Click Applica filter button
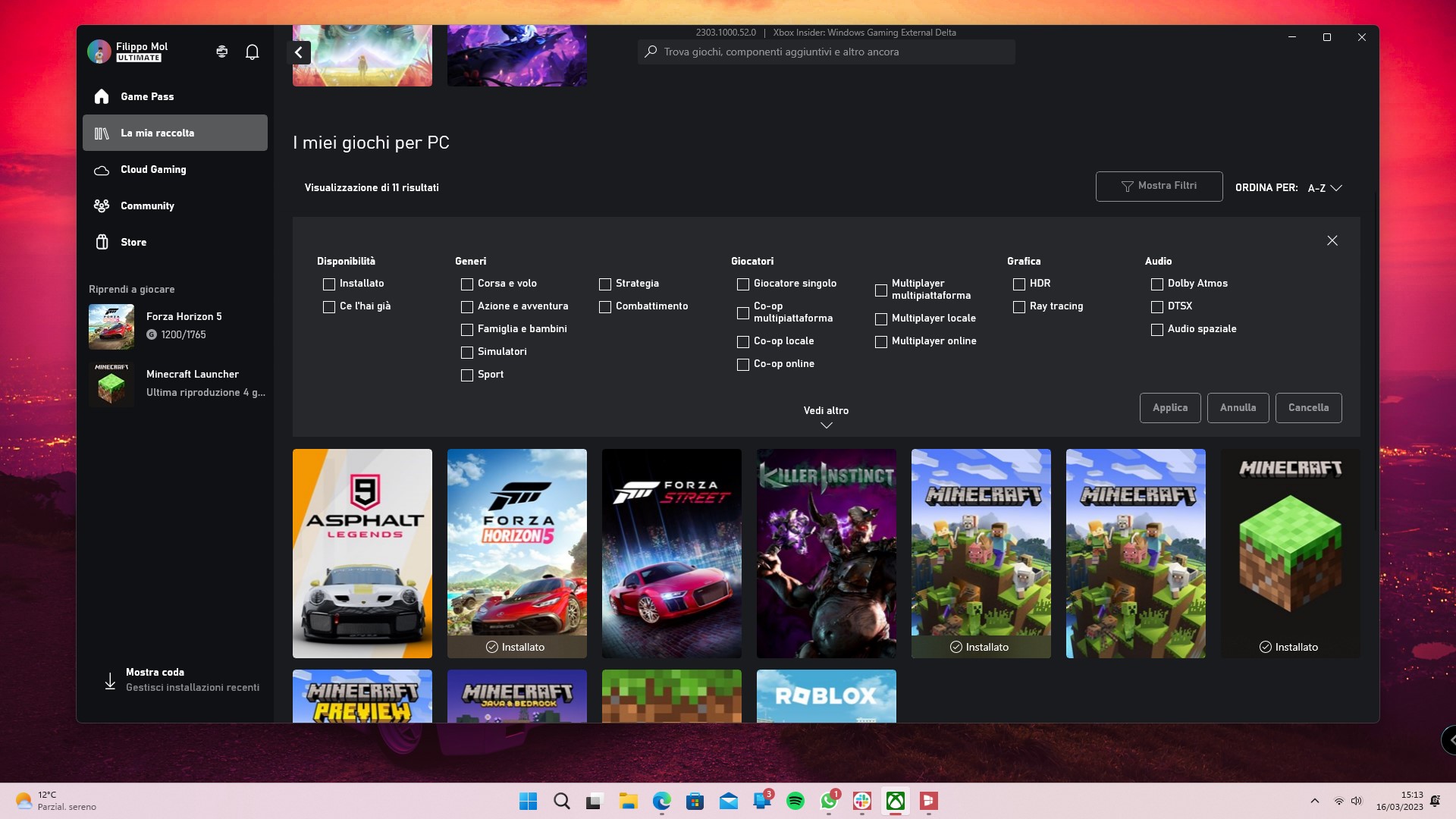 pos(1170,407)
